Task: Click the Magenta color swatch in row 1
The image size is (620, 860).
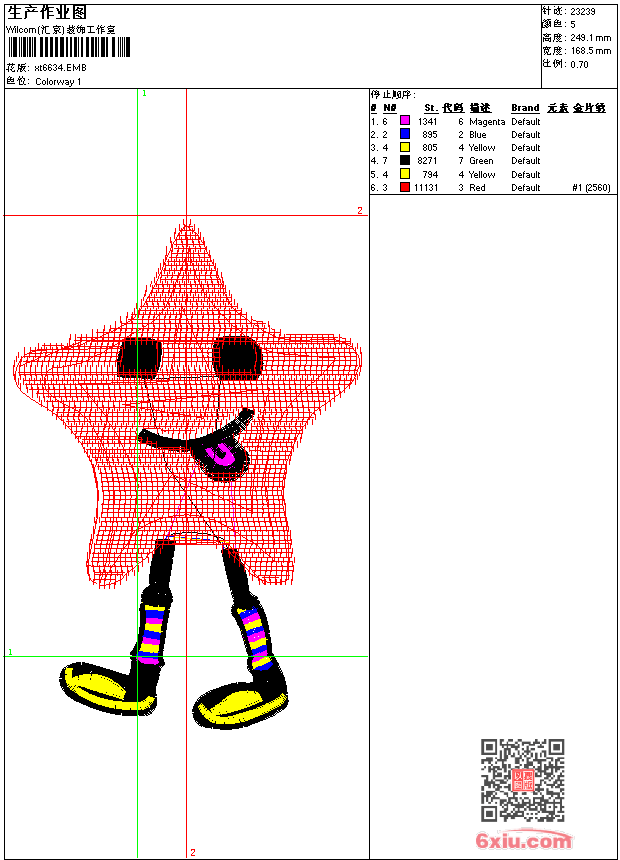Action: [405, 121]
